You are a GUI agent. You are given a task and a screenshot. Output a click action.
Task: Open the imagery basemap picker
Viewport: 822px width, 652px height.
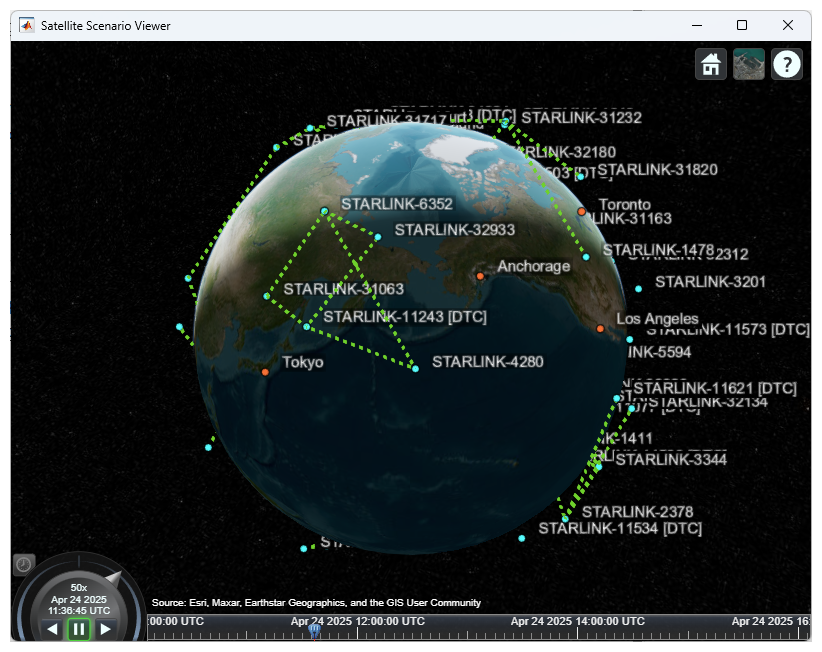click(749, 64)
